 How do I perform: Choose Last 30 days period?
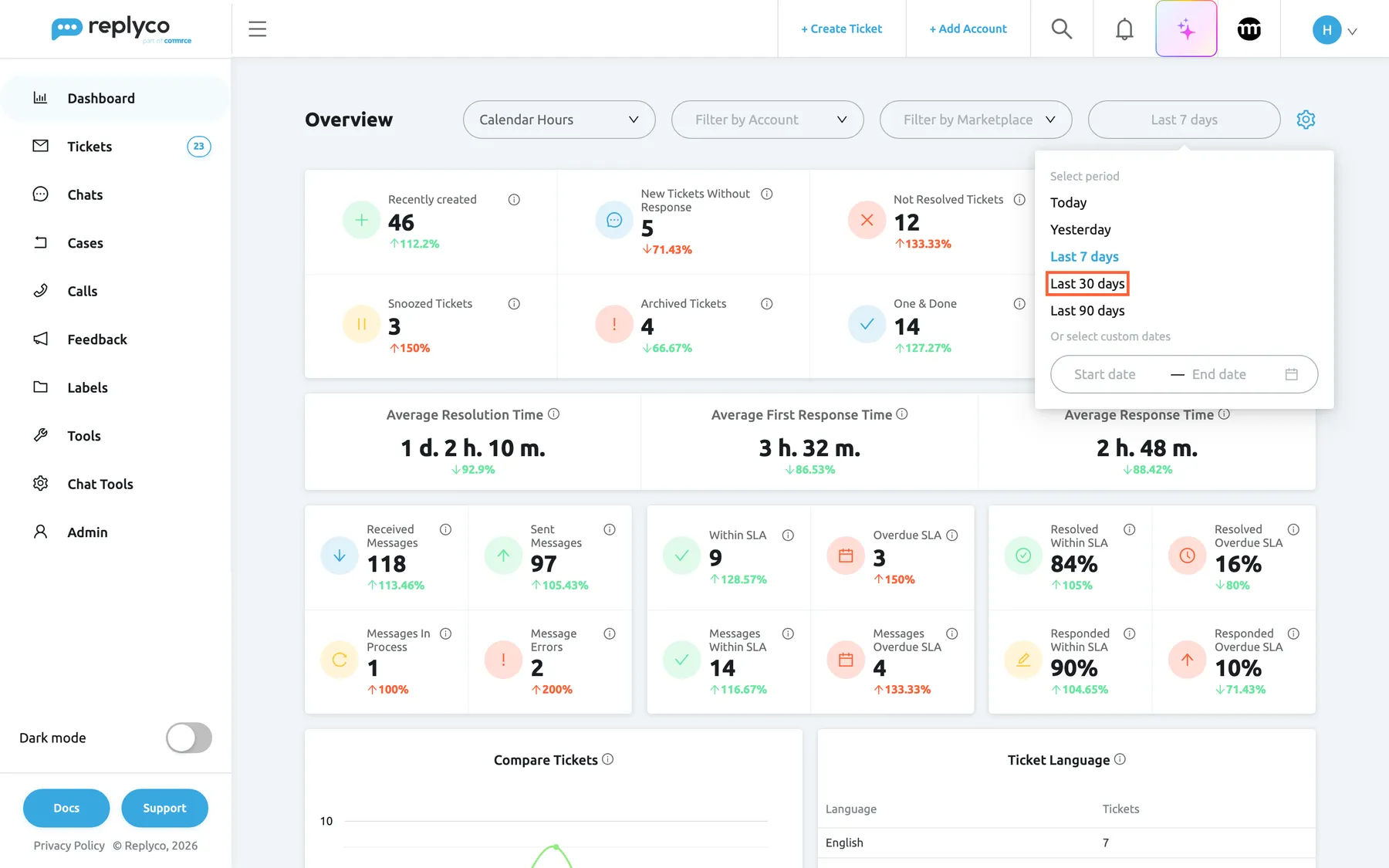point(1087,284)
